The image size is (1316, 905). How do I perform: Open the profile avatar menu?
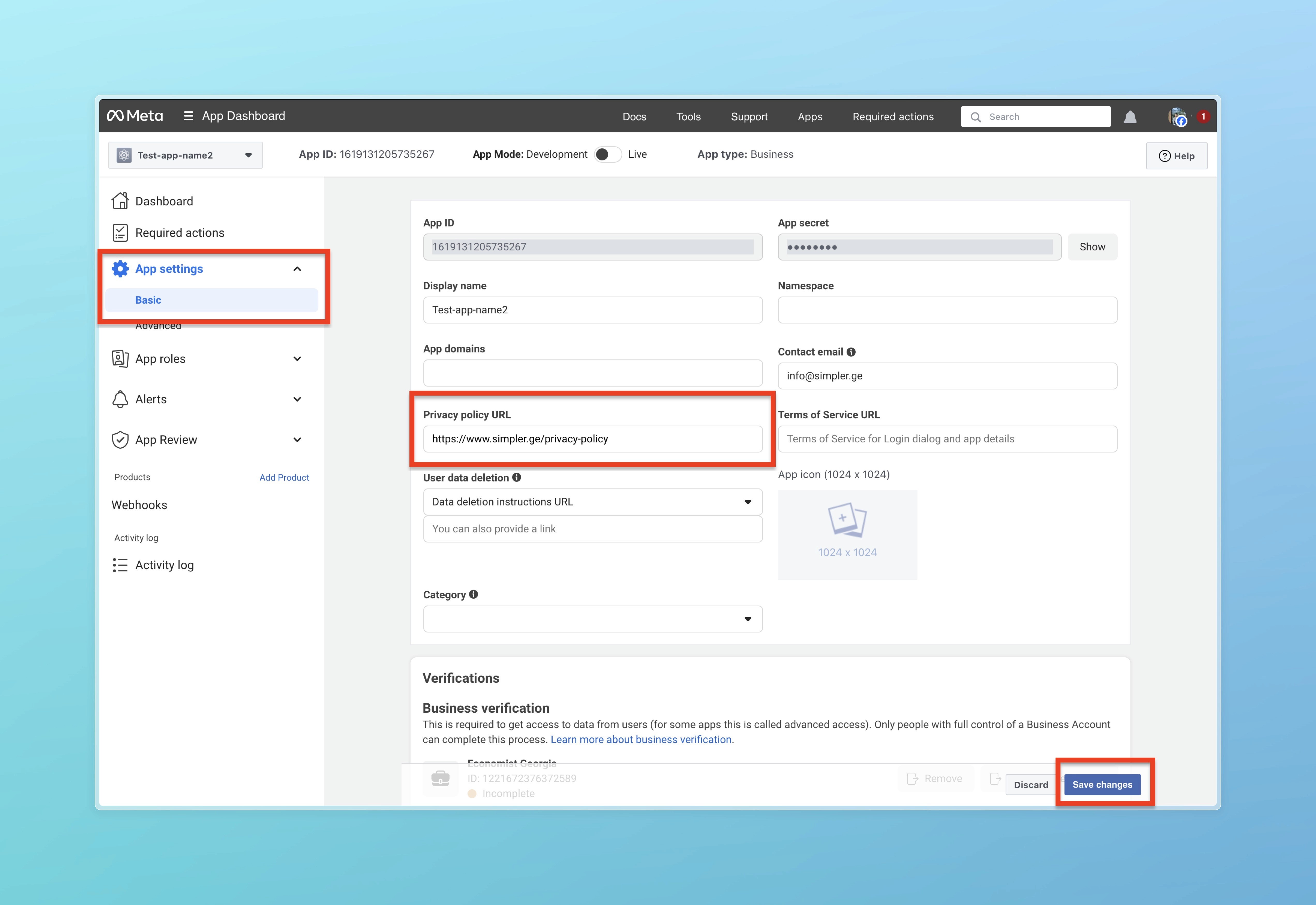(1178, 117)
